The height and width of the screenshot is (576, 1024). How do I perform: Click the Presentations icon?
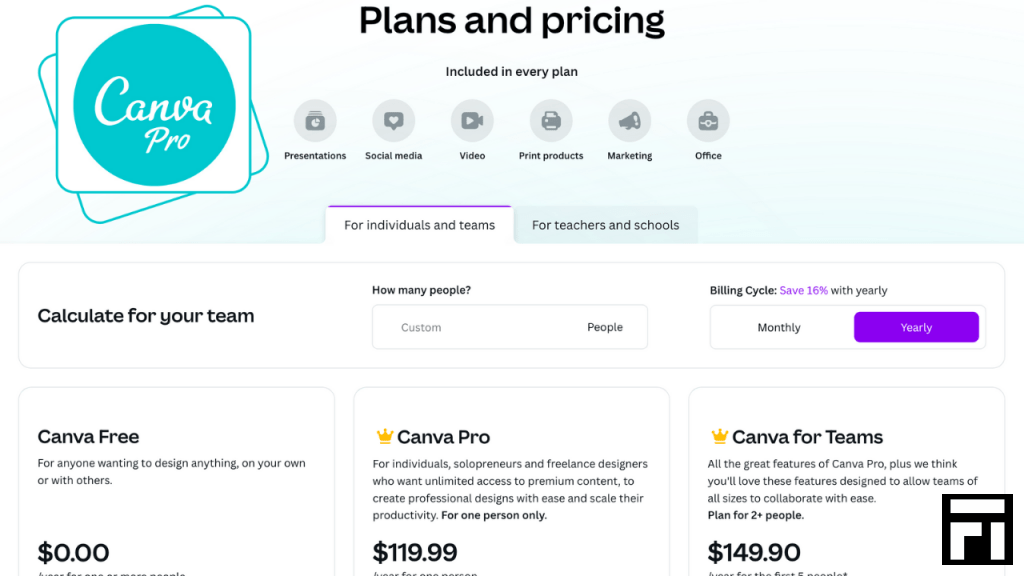pos(315,121)
